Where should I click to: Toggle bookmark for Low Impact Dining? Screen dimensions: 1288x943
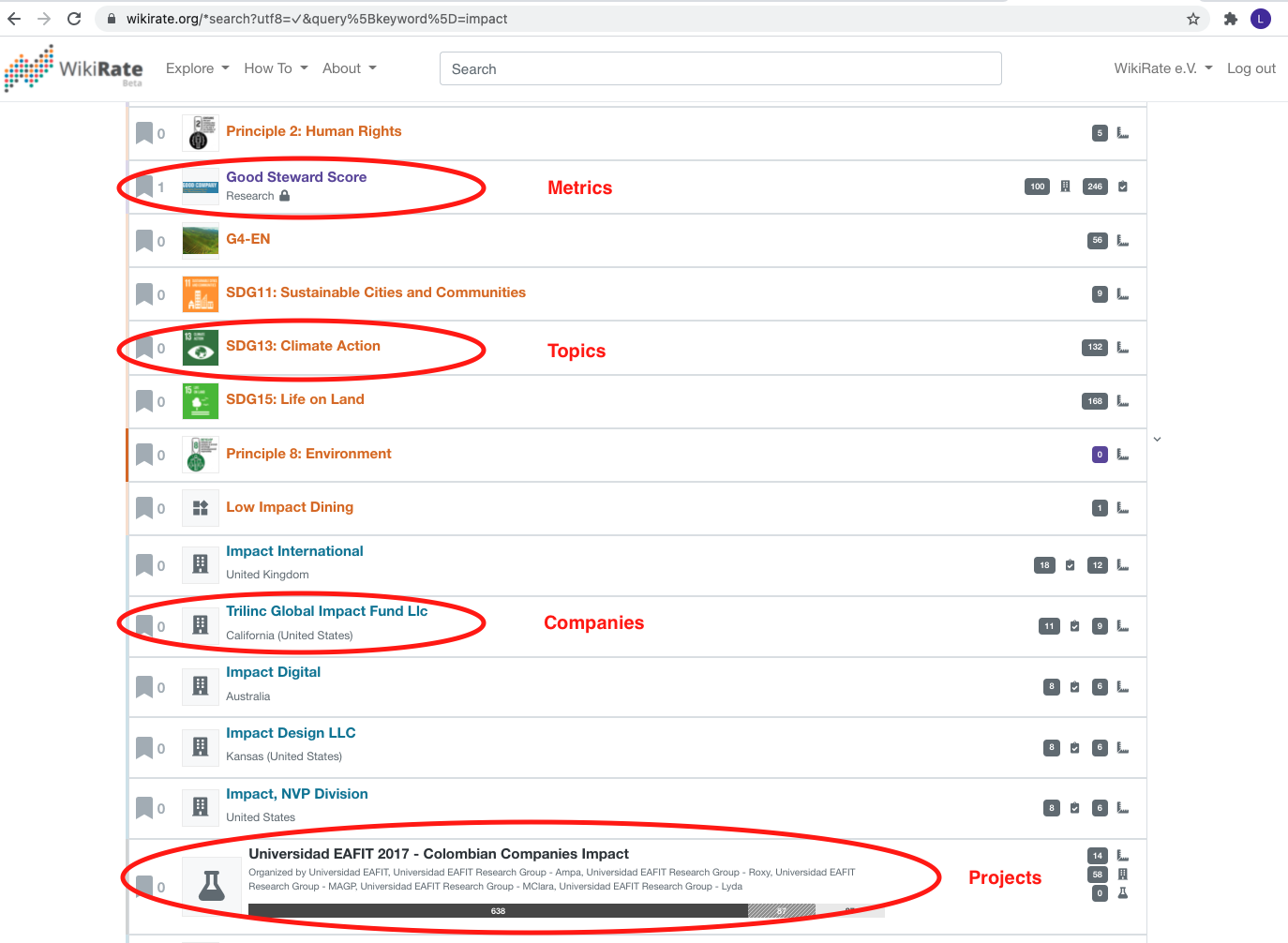pos(144,508)
